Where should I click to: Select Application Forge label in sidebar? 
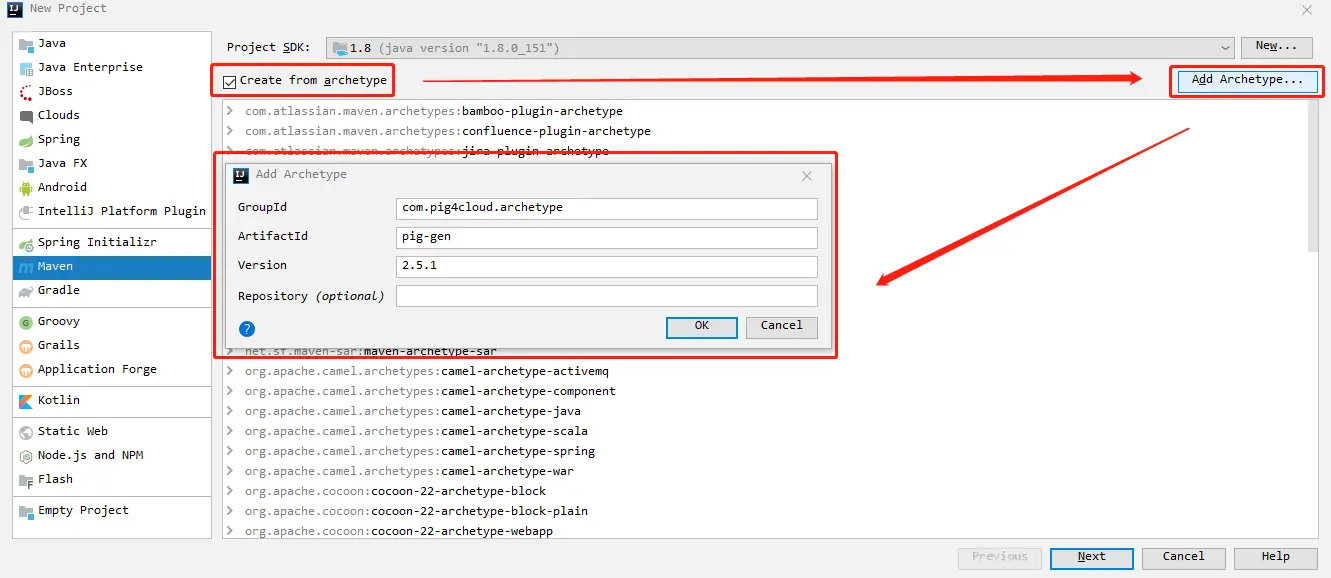97,370
